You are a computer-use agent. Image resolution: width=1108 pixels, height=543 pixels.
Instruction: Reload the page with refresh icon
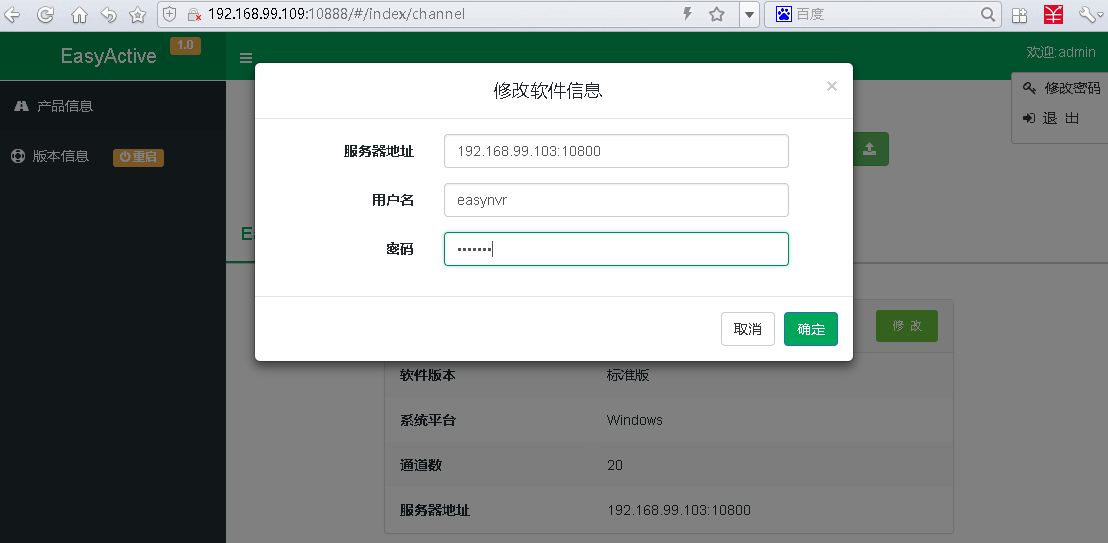pyautogui.click(x=46, y=14)
